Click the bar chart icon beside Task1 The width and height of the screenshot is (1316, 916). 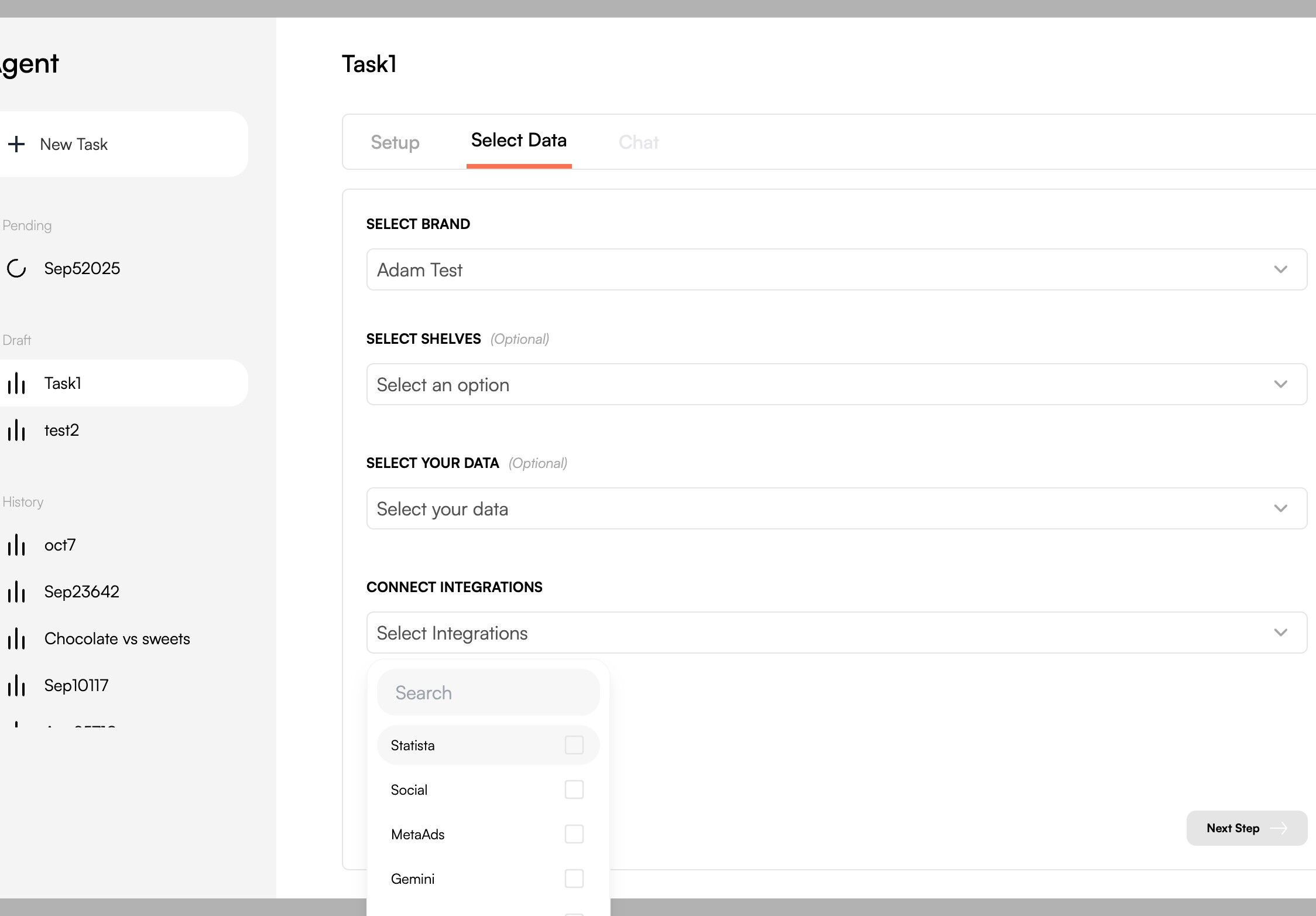coord(16,384)
